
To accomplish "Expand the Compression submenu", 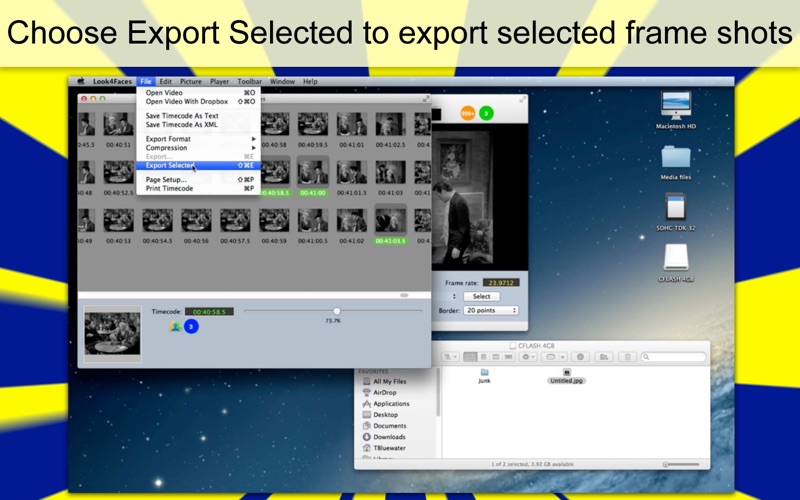I will coord(198,147).
